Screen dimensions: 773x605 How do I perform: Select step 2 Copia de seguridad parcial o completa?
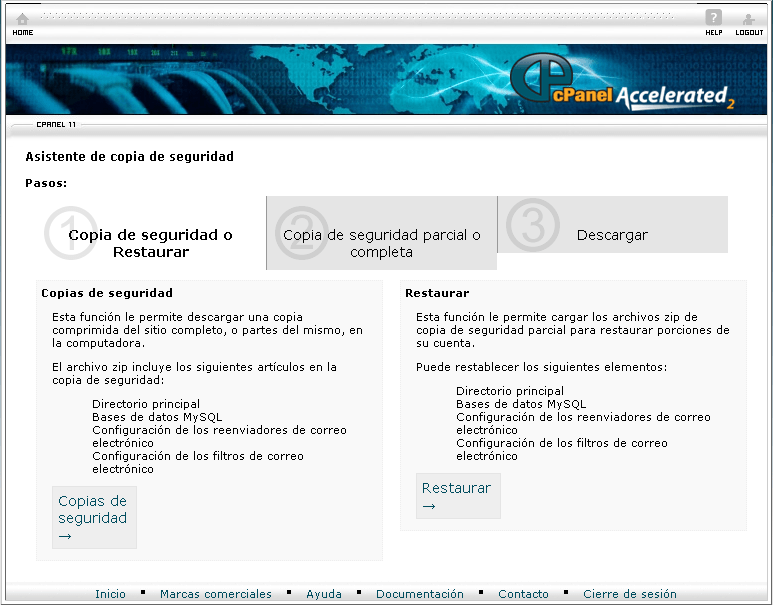click(x=382, y=233)
